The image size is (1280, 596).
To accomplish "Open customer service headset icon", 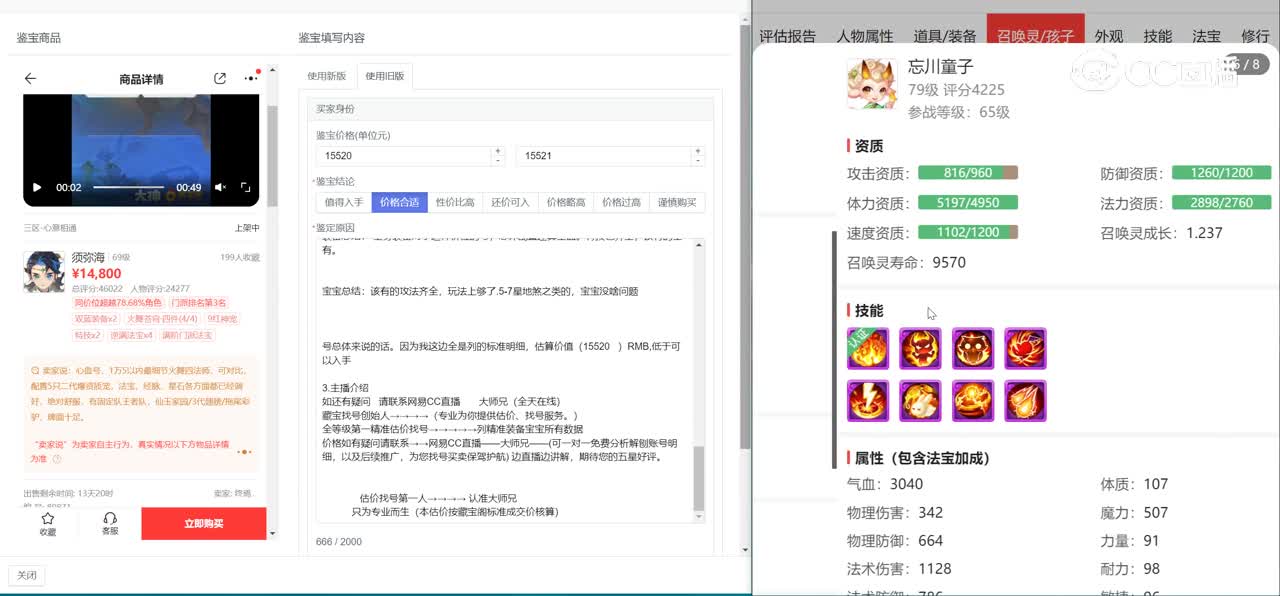I will (x=110, y=523).
